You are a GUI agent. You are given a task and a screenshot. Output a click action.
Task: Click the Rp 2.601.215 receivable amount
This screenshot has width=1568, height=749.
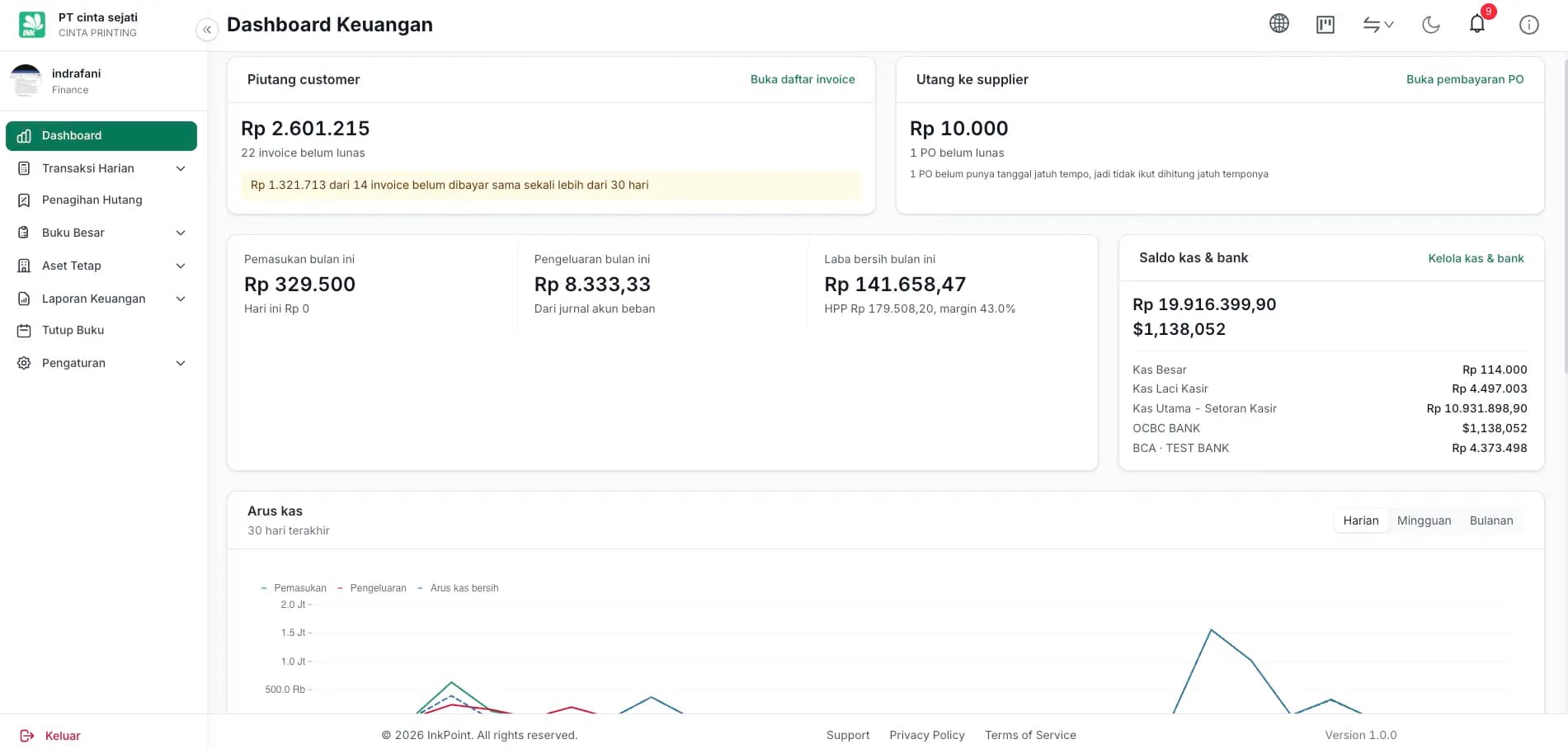(x=305, y=129)
